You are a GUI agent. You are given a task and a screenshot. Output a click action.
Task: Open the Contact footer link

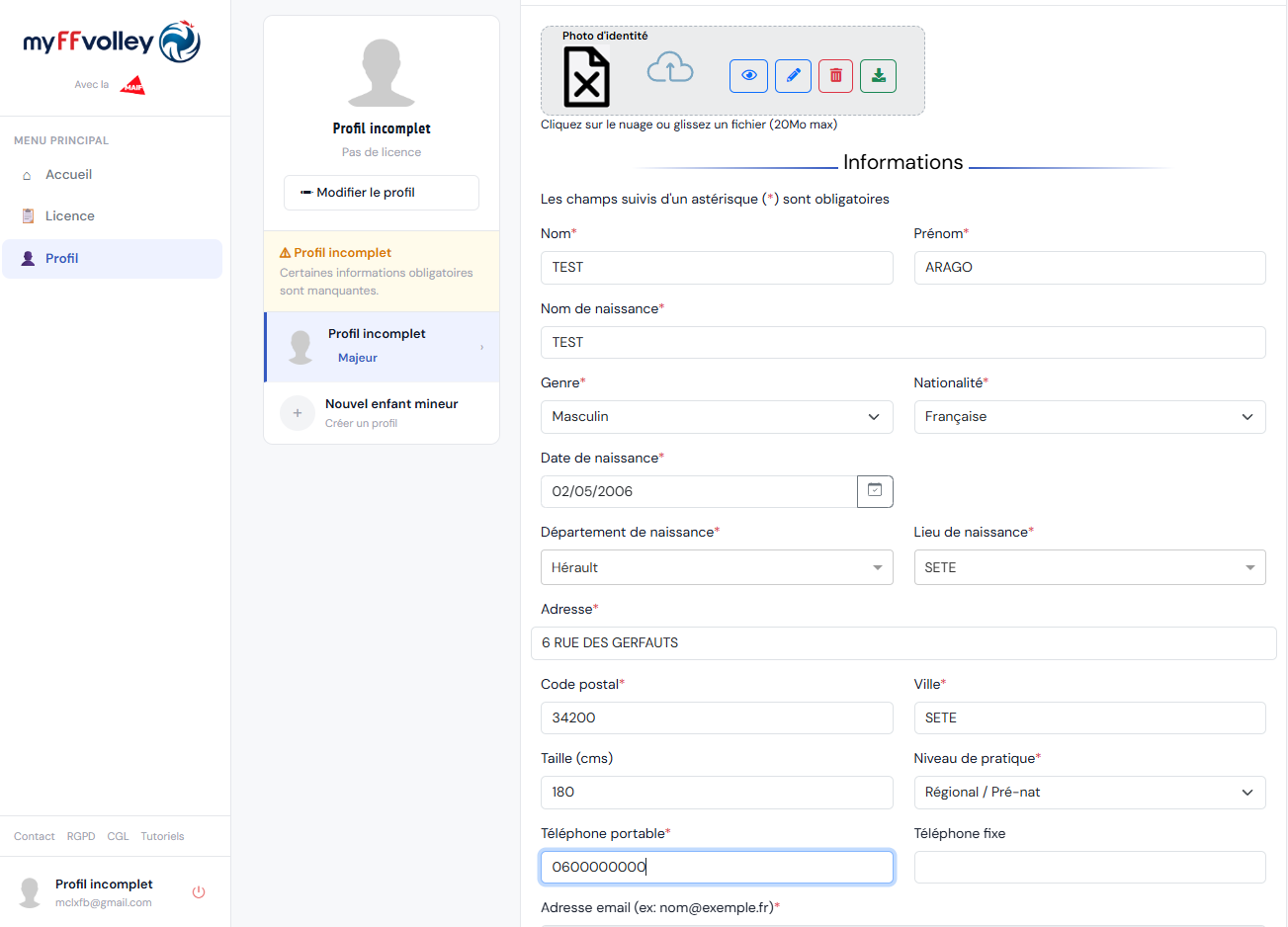point(35,836)
